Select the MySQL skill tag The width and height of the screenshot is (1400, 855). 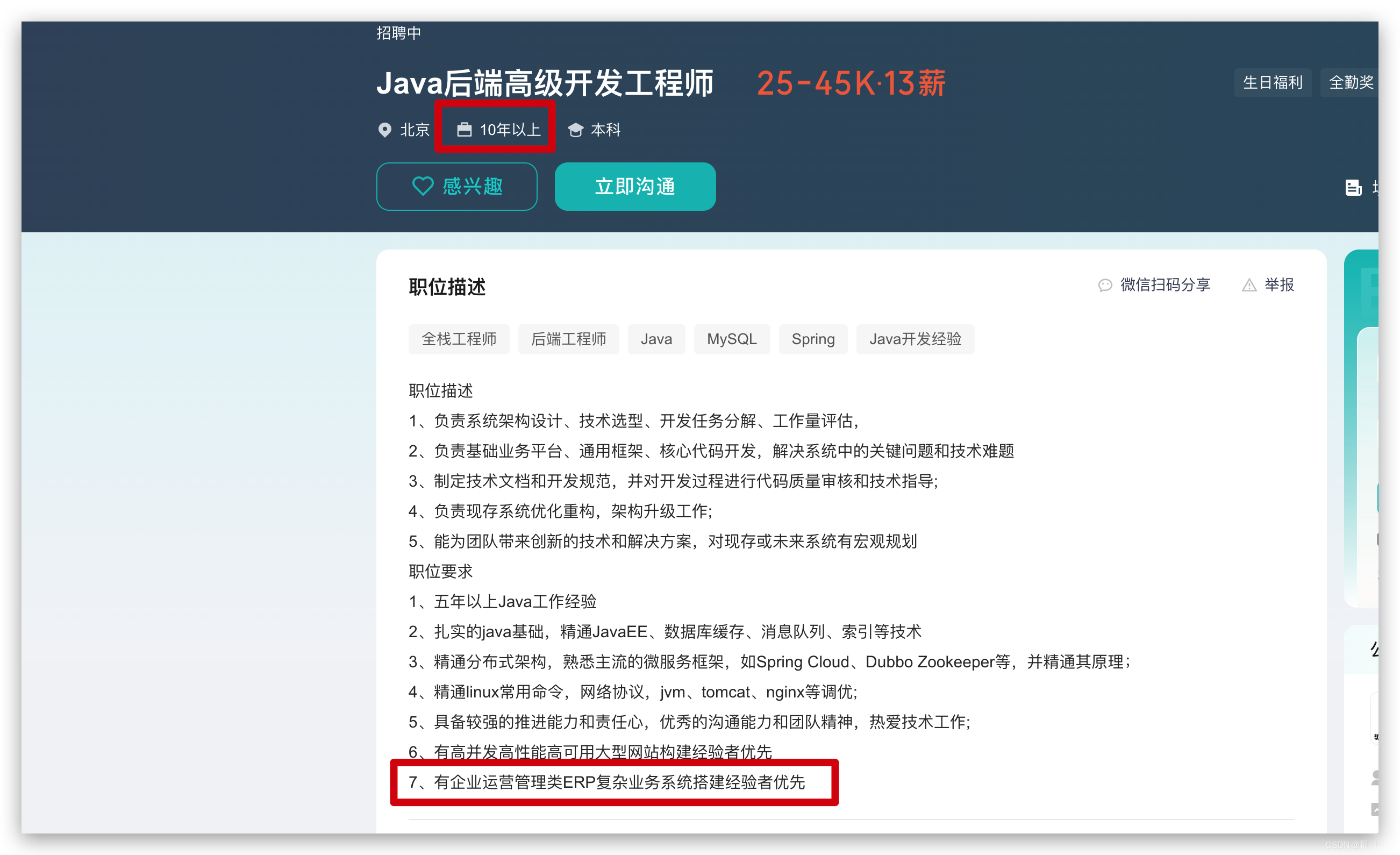click(731, 339)
